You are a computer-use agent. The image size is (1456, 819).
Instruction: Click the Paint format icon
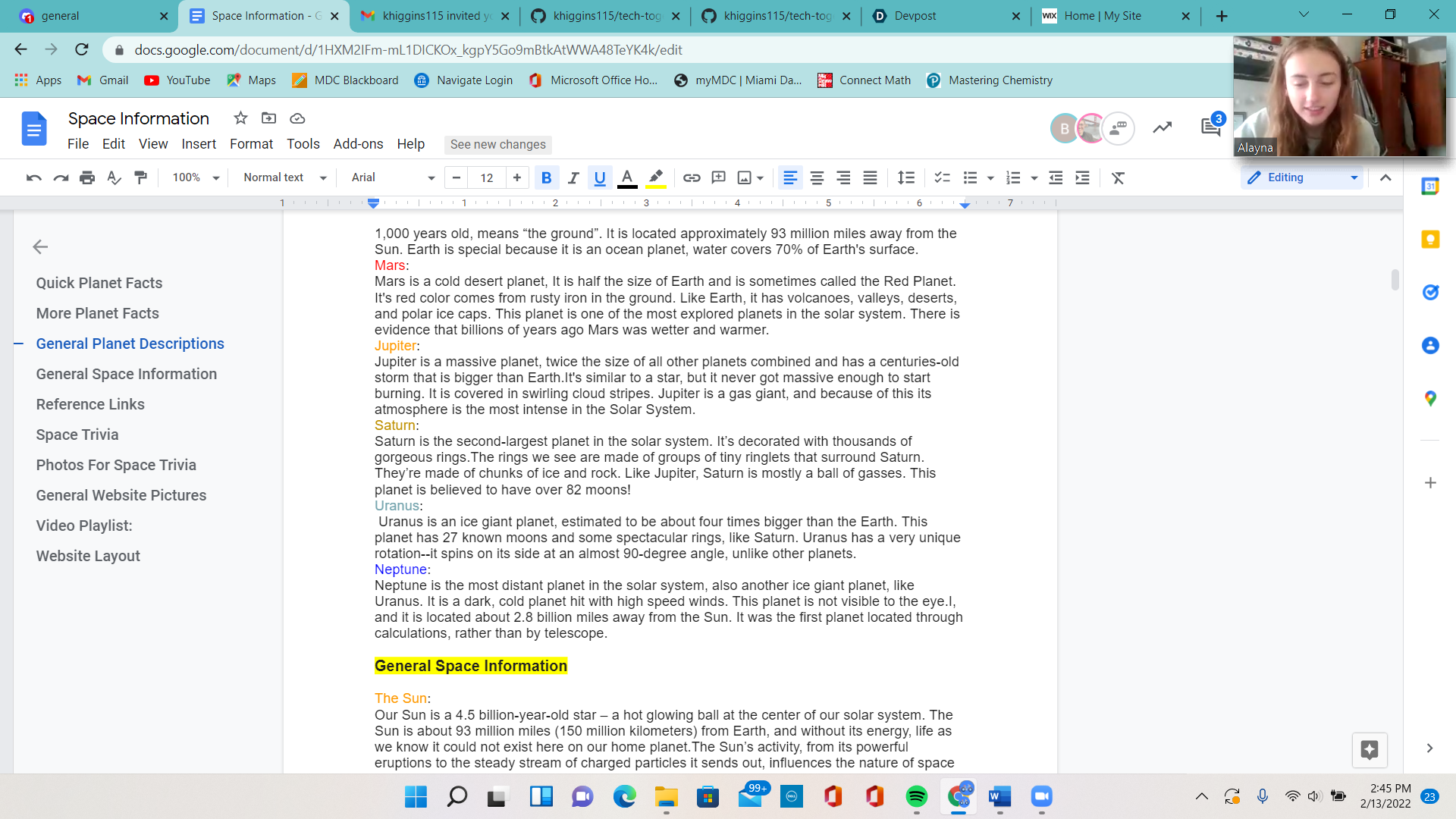pos(141,177)
